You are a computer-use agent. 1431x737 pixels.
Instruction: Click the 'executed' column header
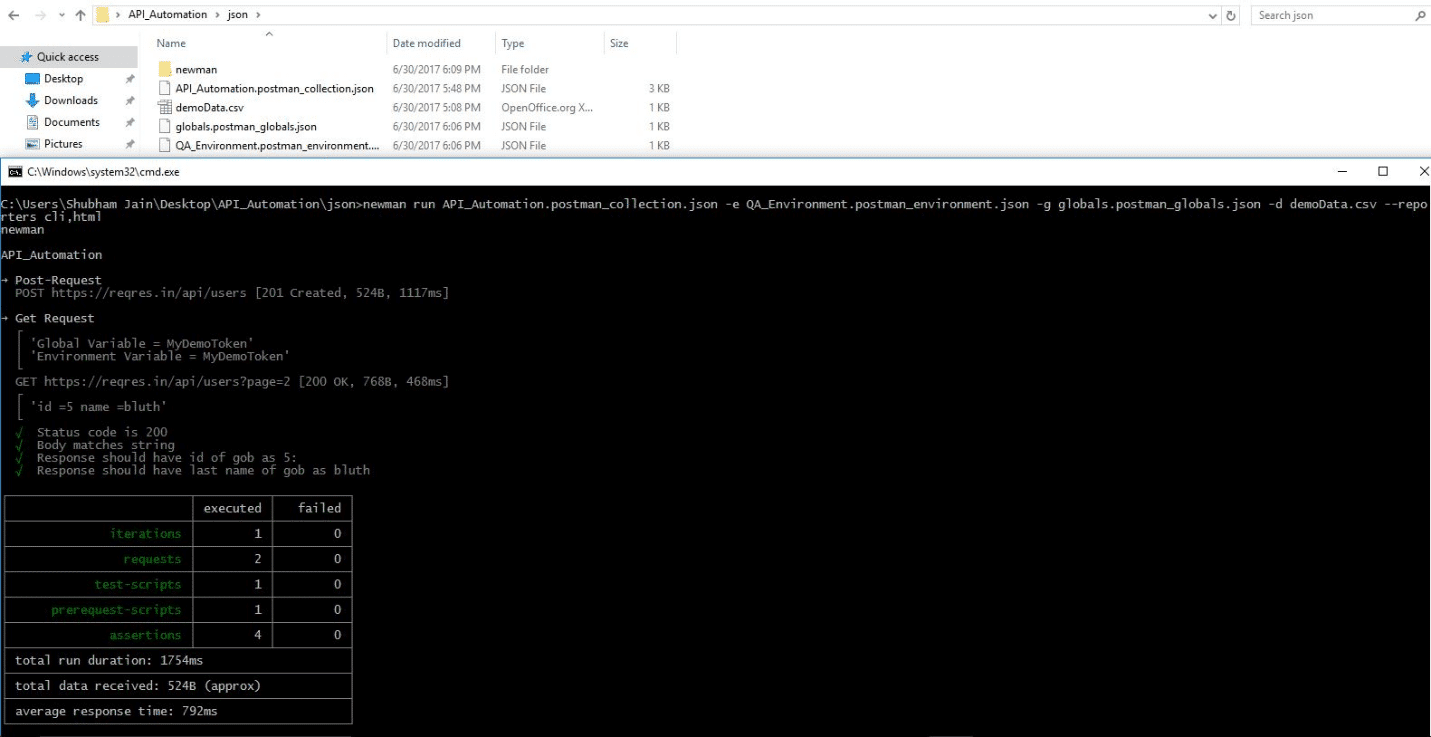[232, 508]
